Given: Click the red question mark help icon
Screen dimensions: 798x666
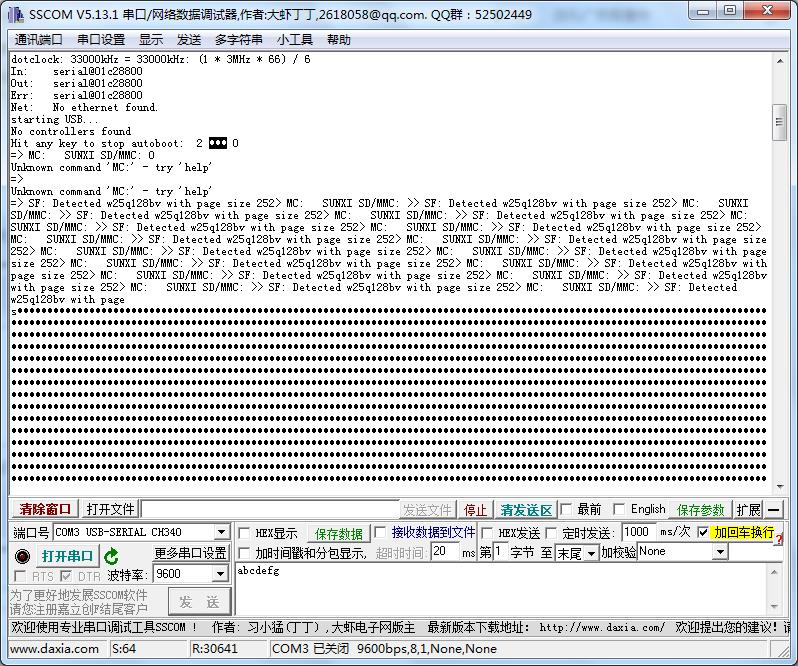Looking at the screenshot, I should tap(780, 538).
